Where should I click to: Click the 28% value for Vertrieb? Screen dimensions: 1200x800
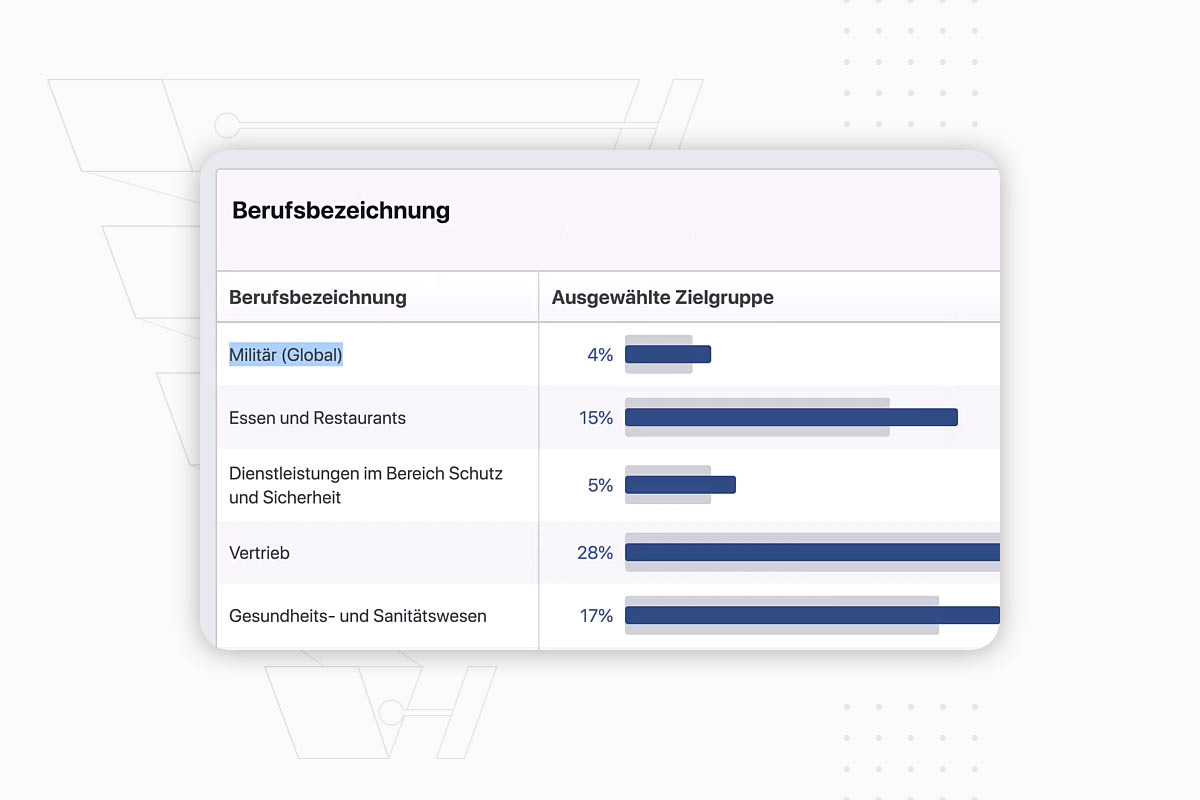point(595,552)
